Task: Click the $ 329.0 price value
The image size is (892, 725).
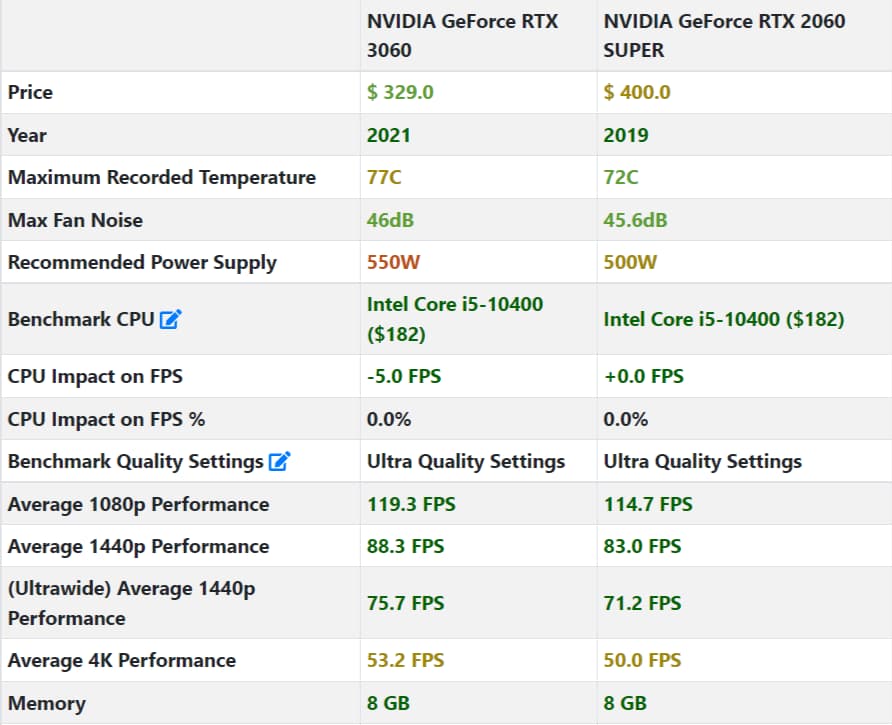Action: [400, 92]
